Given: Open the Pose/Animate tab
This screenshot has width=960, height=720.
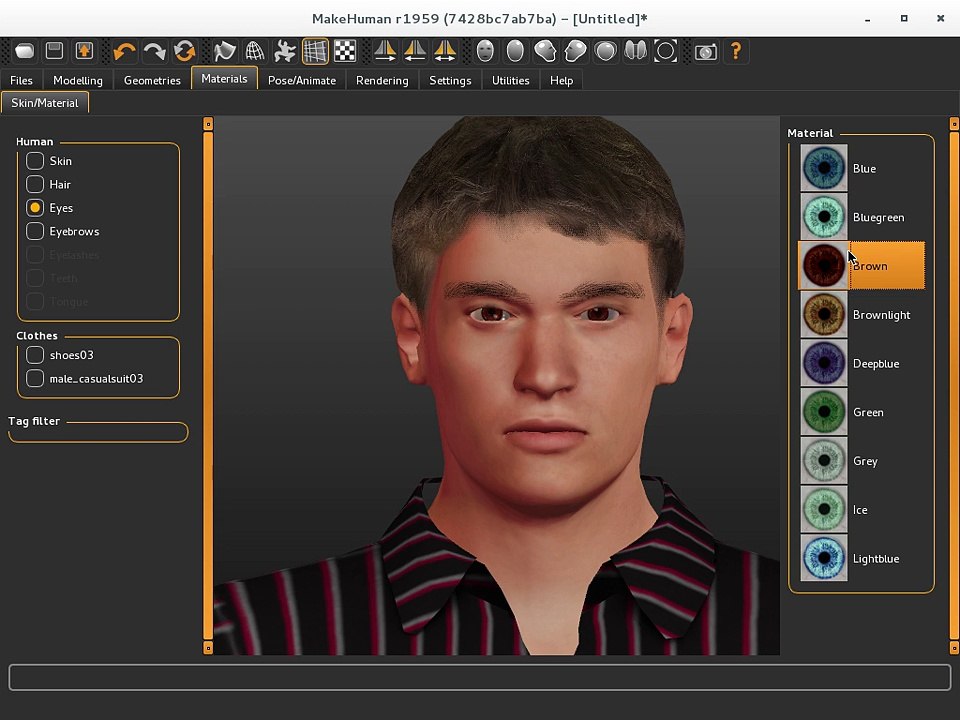Looking at the screenshot, I should click(x=302, y=80).
